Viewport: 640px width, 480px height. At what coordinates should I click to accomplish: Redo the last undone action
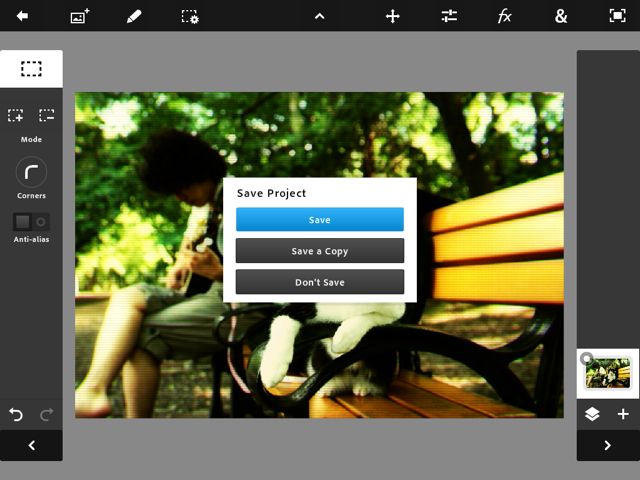point(47,415)
